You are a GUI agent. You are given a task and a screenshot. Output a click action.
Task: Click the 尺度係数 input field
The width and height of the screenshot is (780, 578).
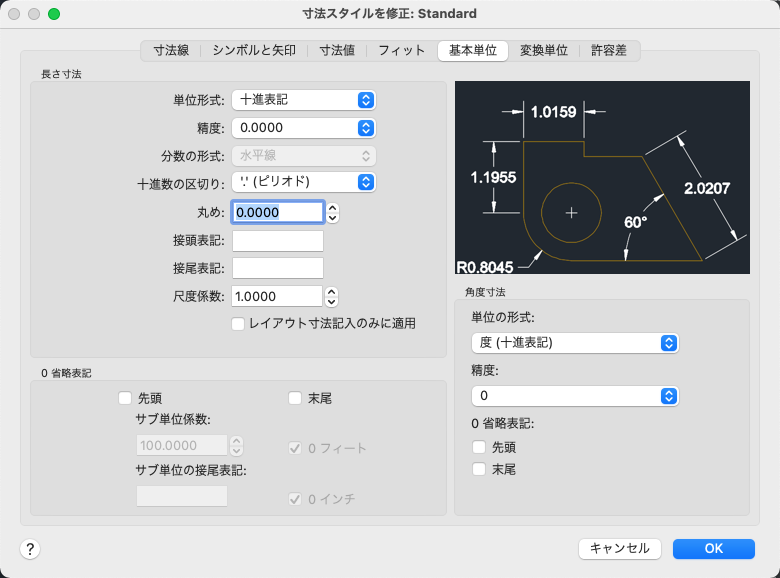pyautogui.click(x=277, y=296)
